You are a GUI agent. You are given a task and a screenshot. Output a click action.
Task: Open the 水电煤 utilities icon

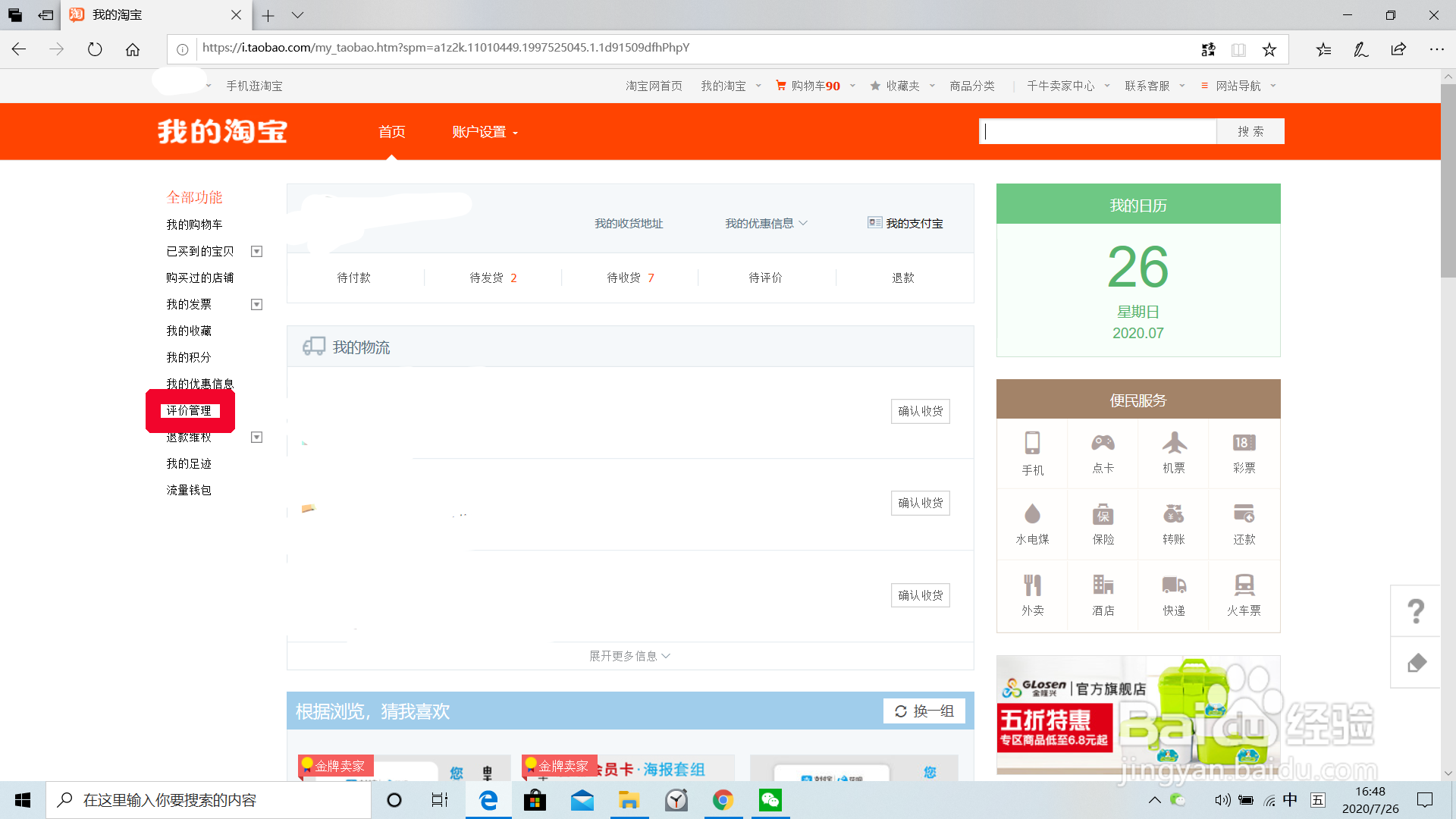point(1032,525)
